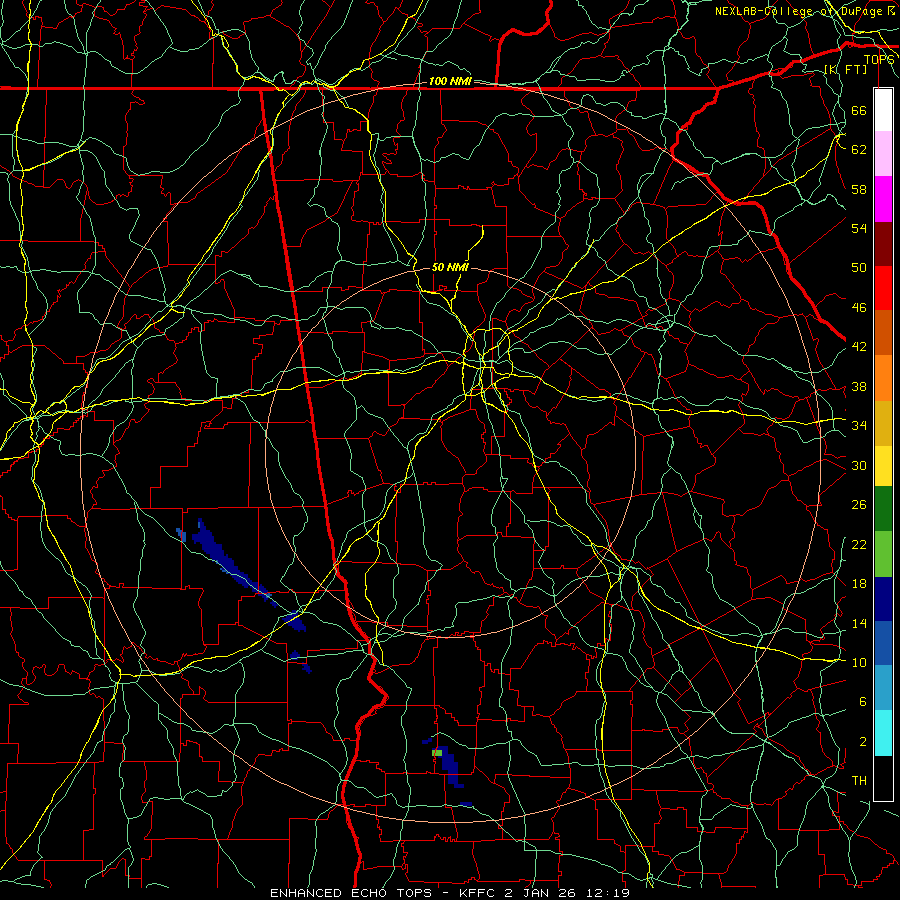Click the '26' legend value

859,505
